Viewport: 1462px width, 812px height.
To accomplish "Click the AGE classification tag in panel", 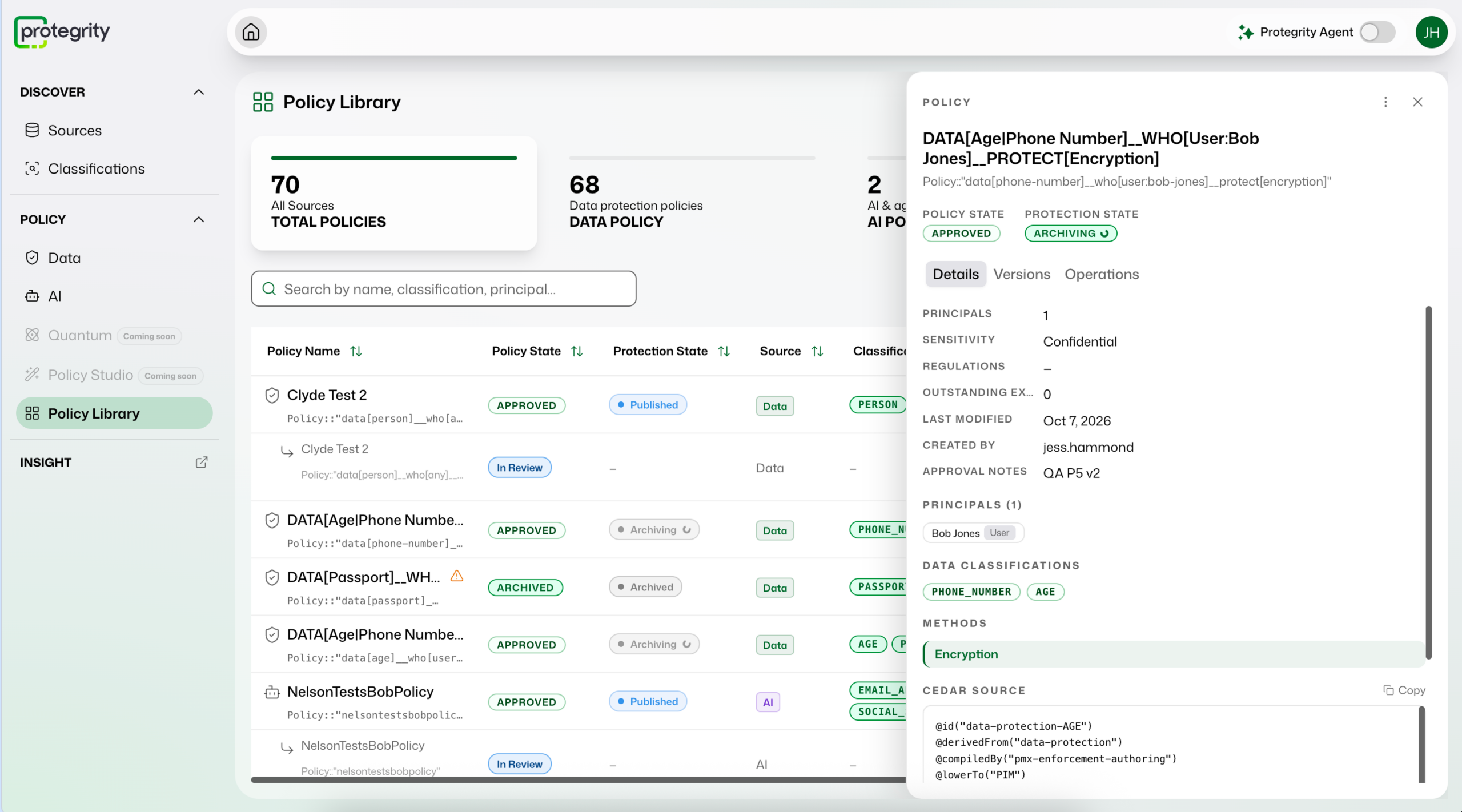I will [1045, 592].
